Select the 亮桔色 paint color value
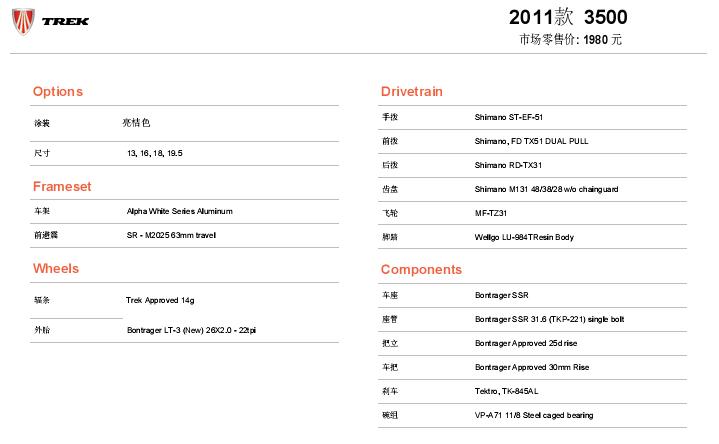The width and height of the screenshot is (719, 444). 136,123
